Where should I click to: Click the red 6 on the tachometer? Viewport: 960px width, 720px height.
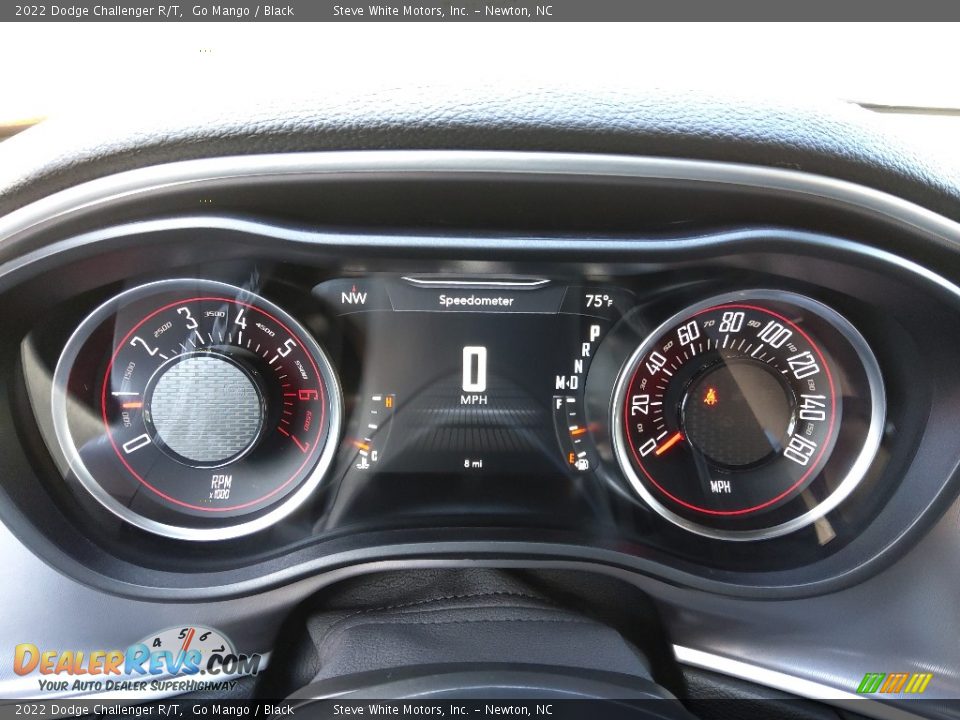coord(308,394)
